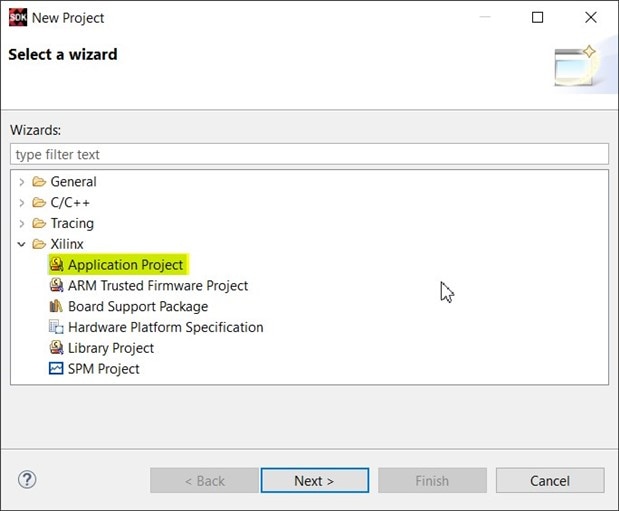Click the SPM Project icon

click(57, 369)
